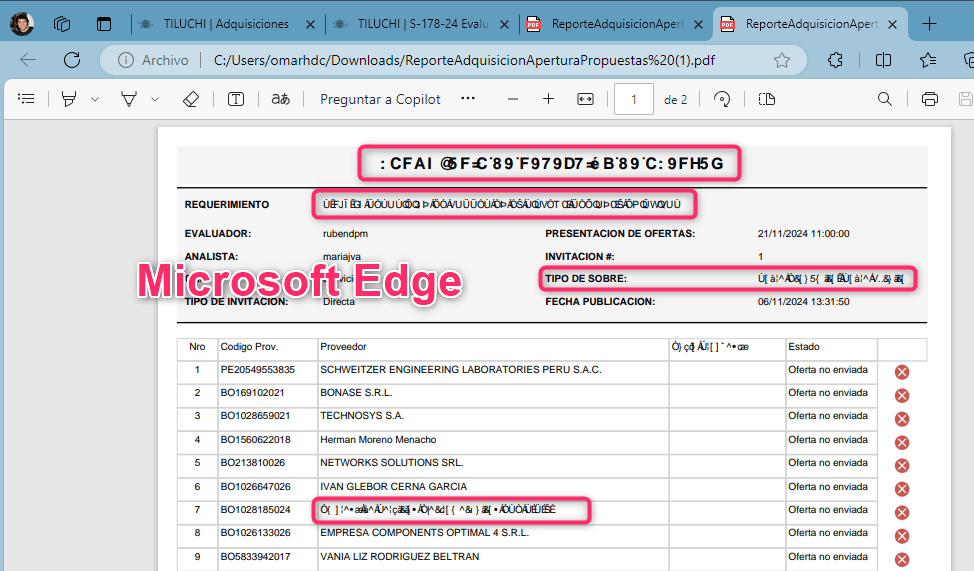Fit PDF to page width

pos(585,99)
